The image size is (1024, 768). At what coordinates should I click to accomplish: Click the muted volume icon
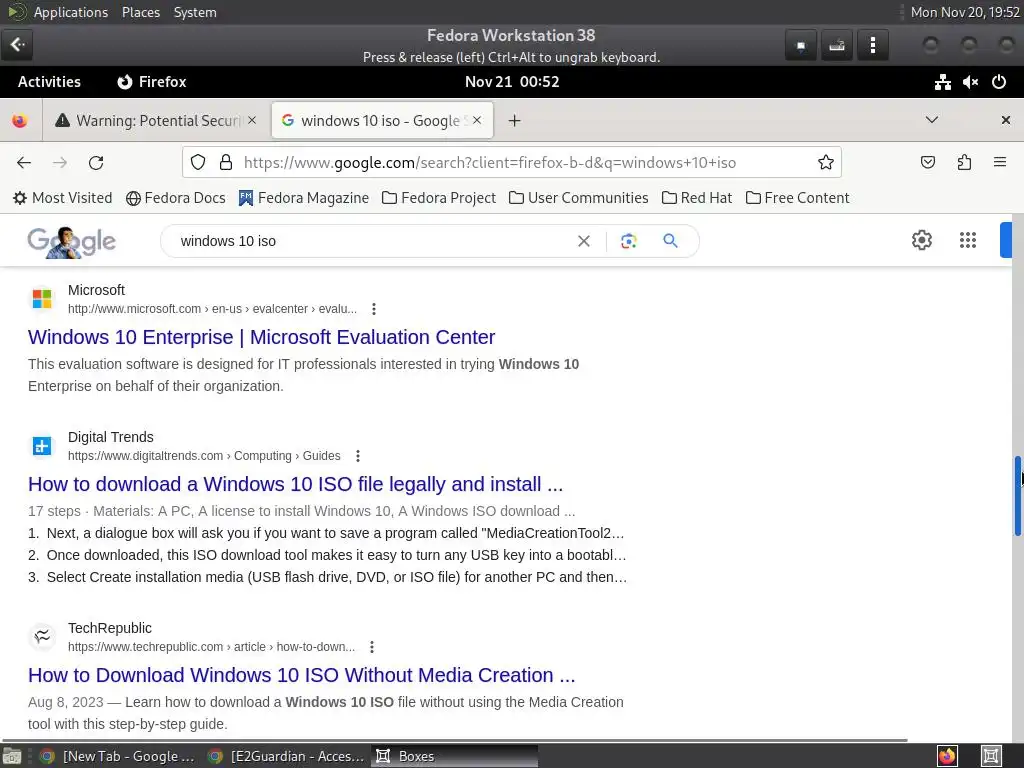970,82
